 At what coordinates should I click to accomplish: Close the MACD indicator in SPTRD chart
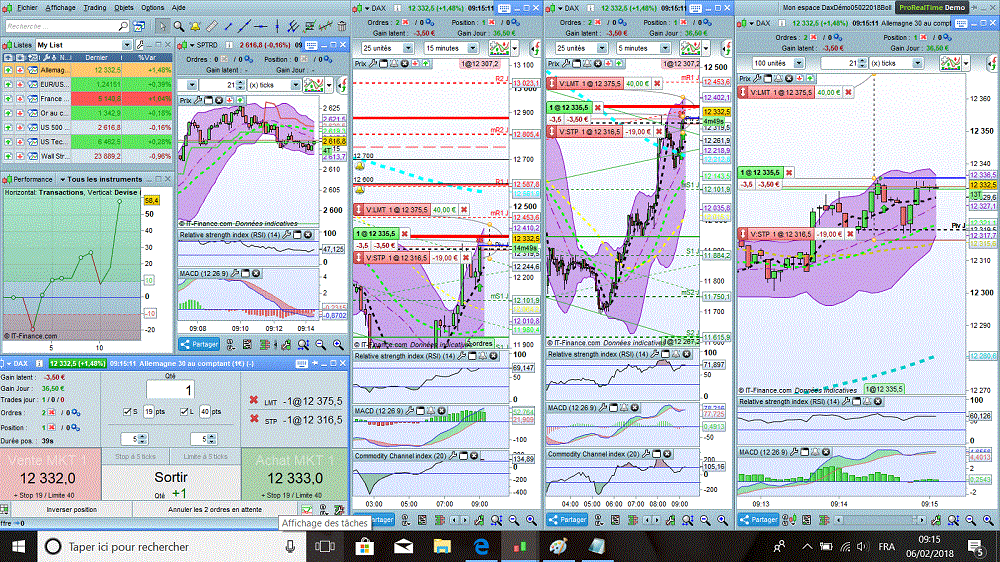(256, 273)
